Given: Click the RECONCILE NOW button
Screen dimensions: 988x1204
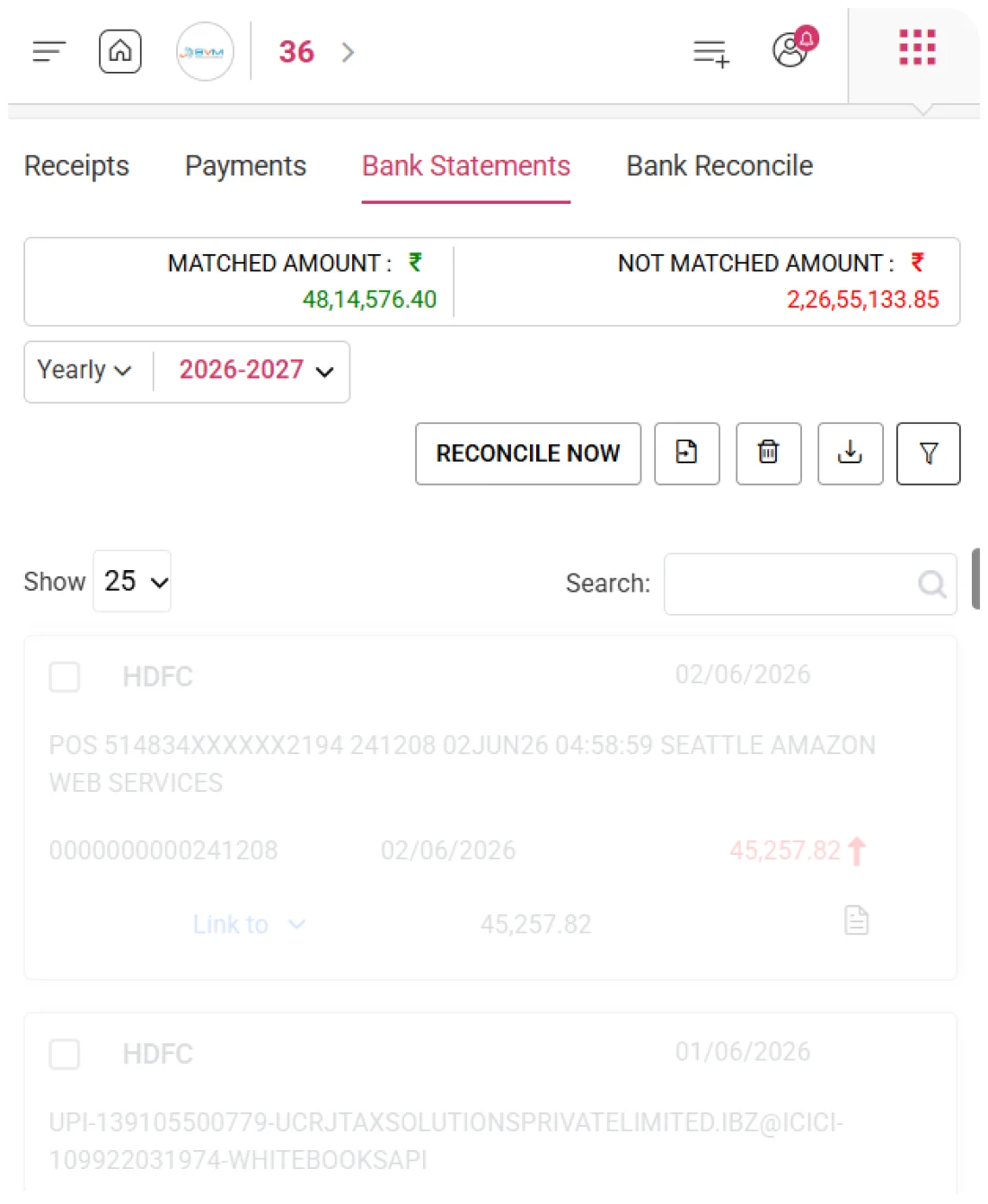Looking at the screenshot, I should click(x=528, y=453).
